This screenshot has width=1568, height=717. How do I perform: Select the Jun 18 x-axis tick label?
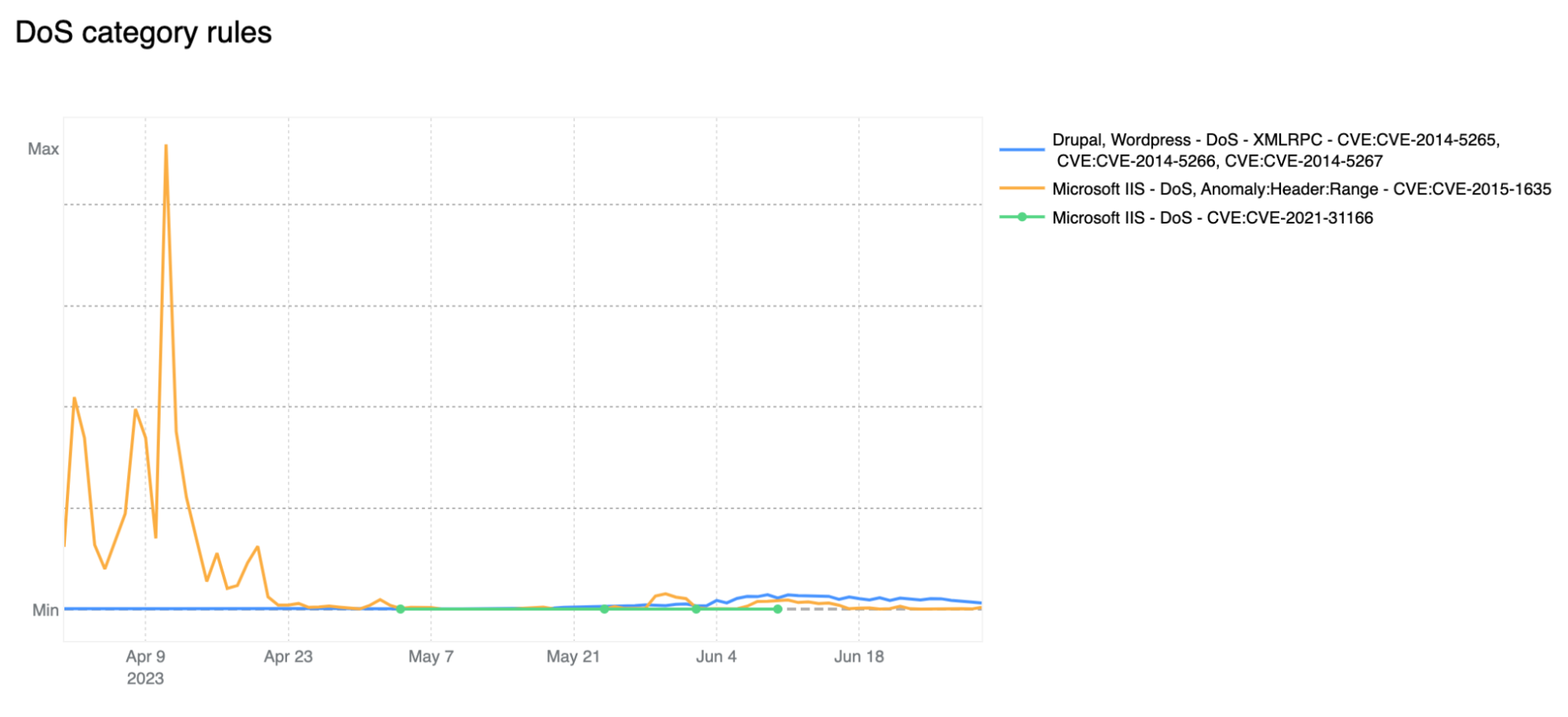point(858,657)
